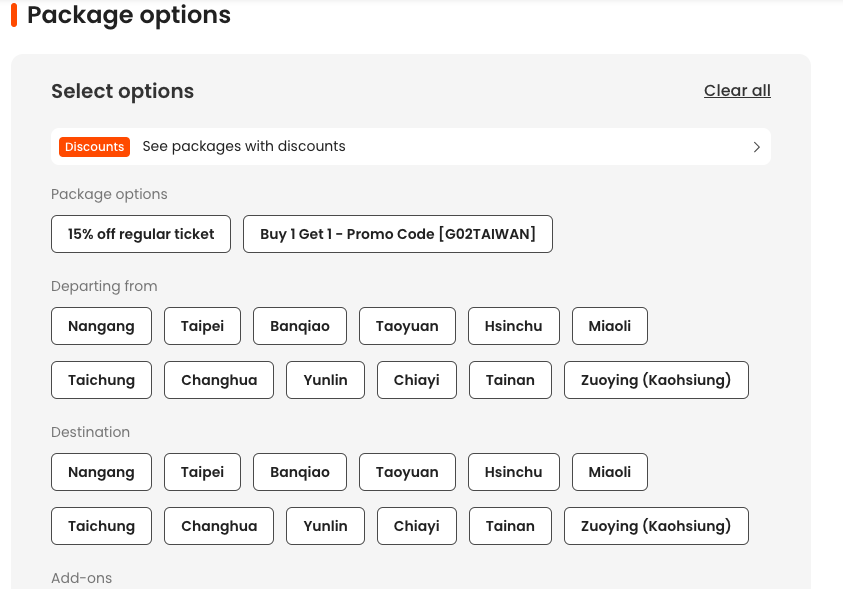Click the orange Discounts badge
Image resolution: width=843 pixels, height=589 pixels.
pyautogui.click(x=94, y=147)
